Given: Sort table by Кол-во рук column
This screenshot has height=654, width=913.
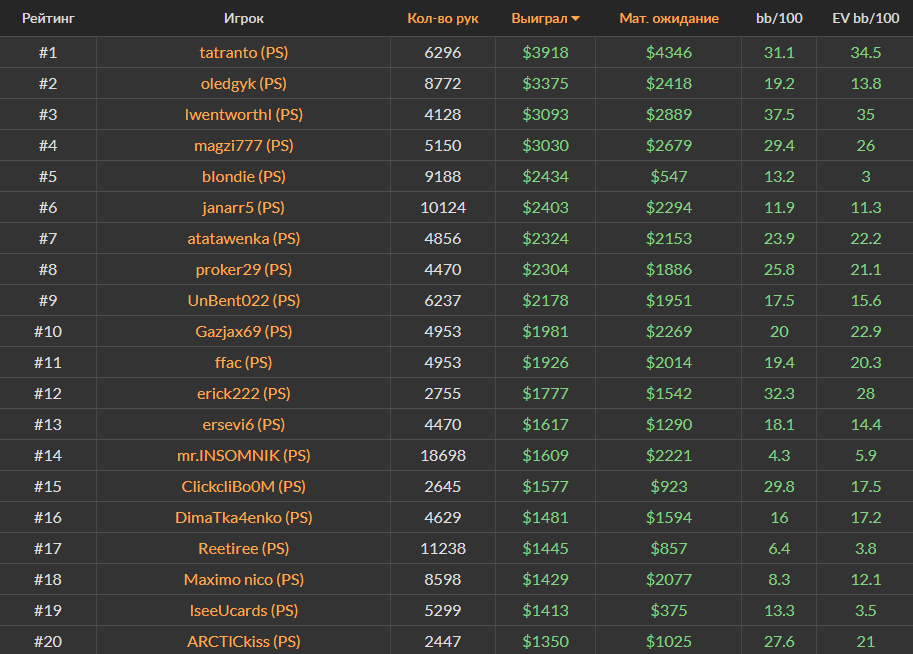Looking at the screenshot, I should (443, 19).
